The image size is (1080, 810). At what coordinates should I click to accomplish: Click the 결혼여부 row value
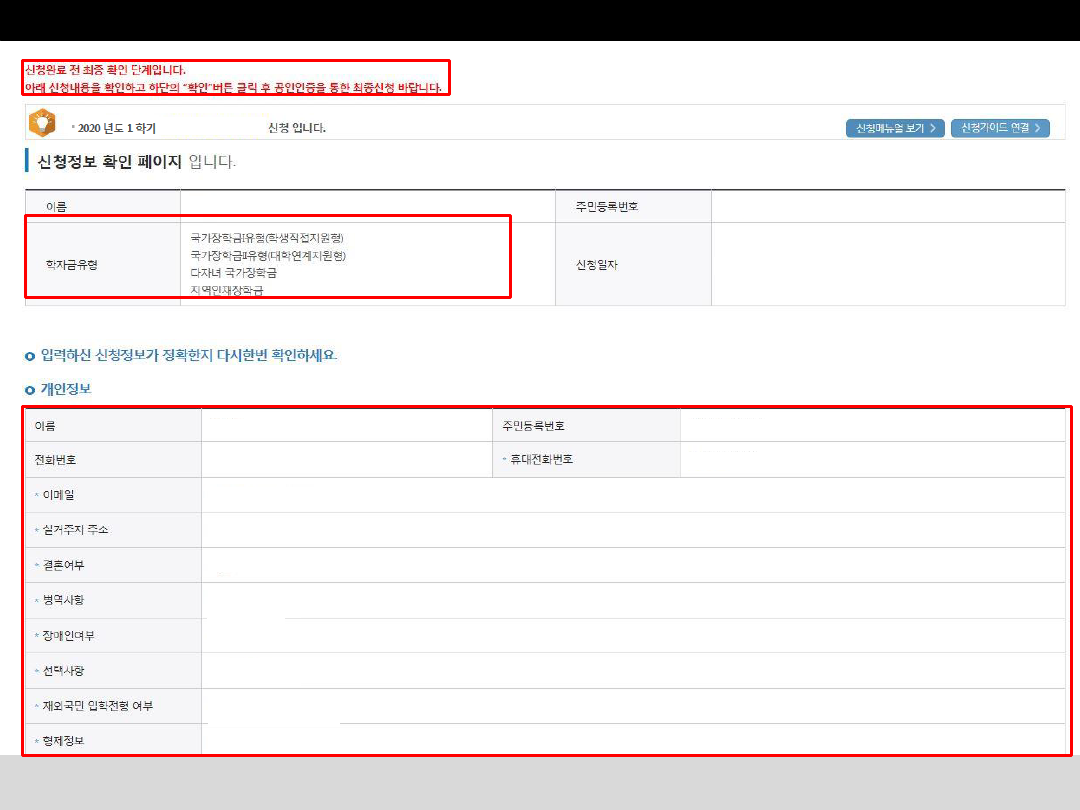[632, 566]
